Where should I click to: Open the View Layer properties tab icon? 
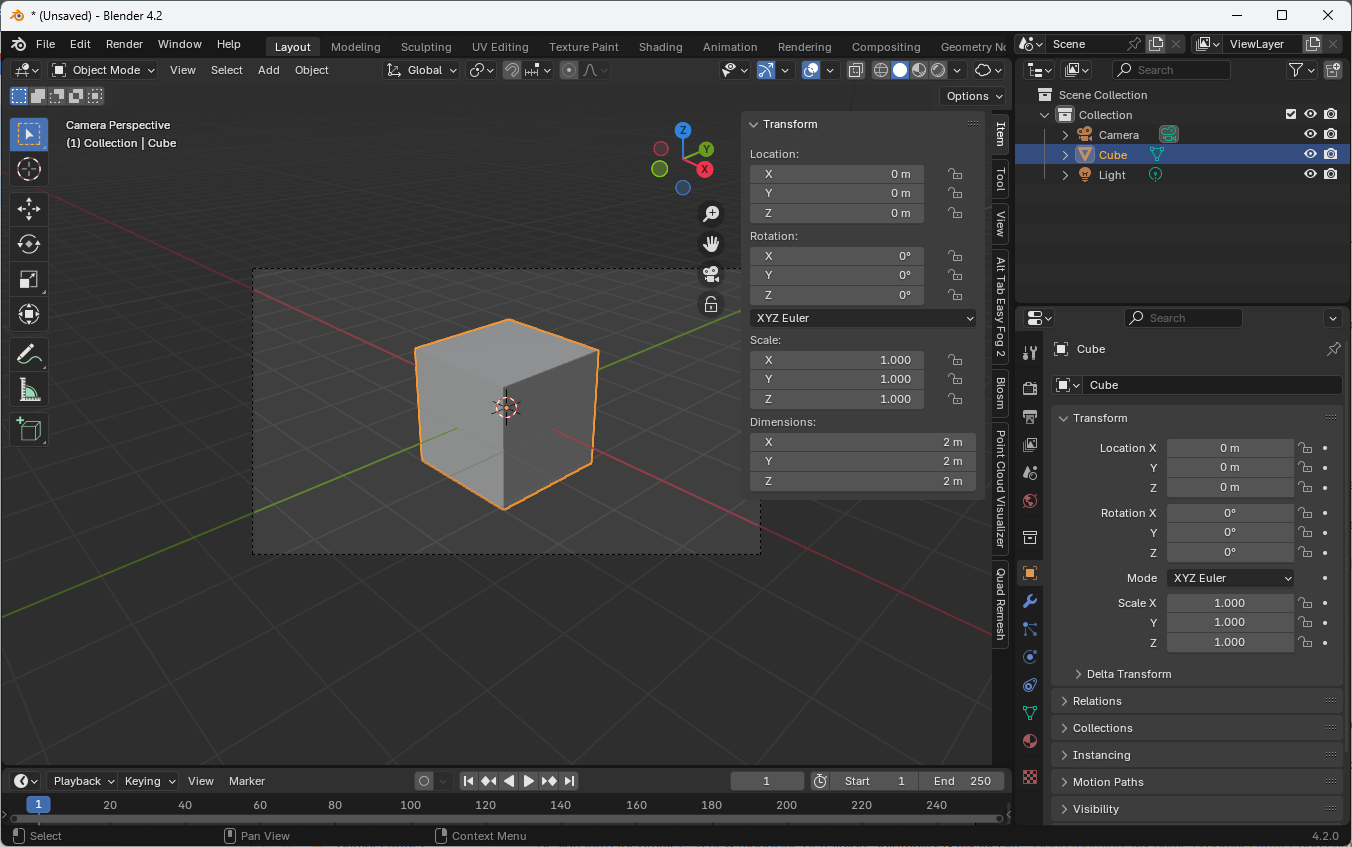click(1030, 444)
